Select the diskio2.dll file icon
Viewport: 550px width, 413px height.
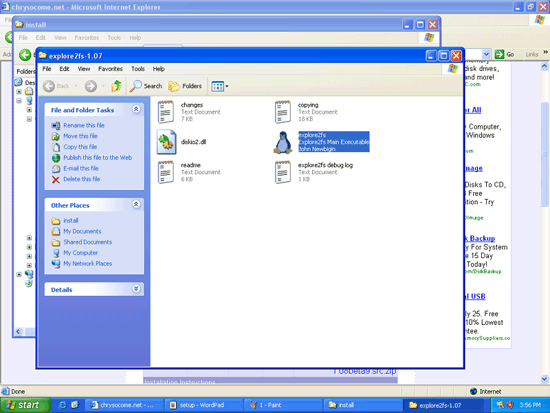166,142
